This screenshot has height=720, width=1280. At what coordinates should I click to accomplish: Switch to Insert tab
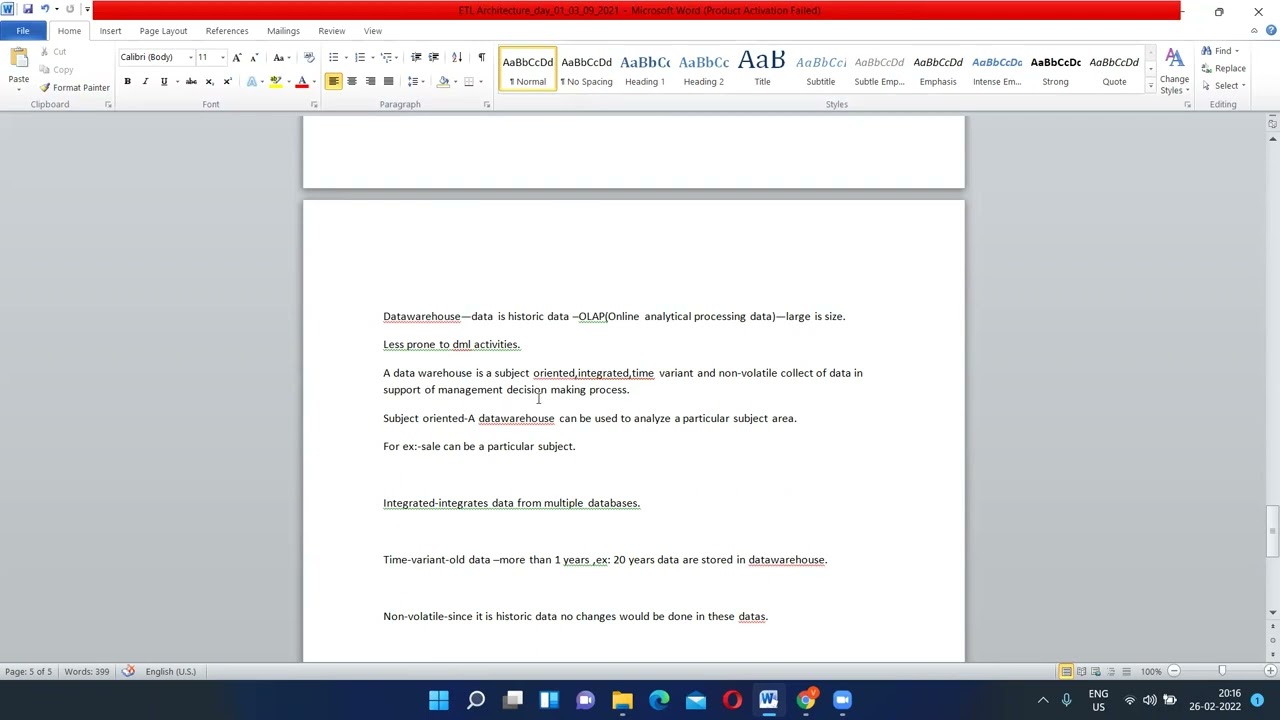(x=110, y=31)
